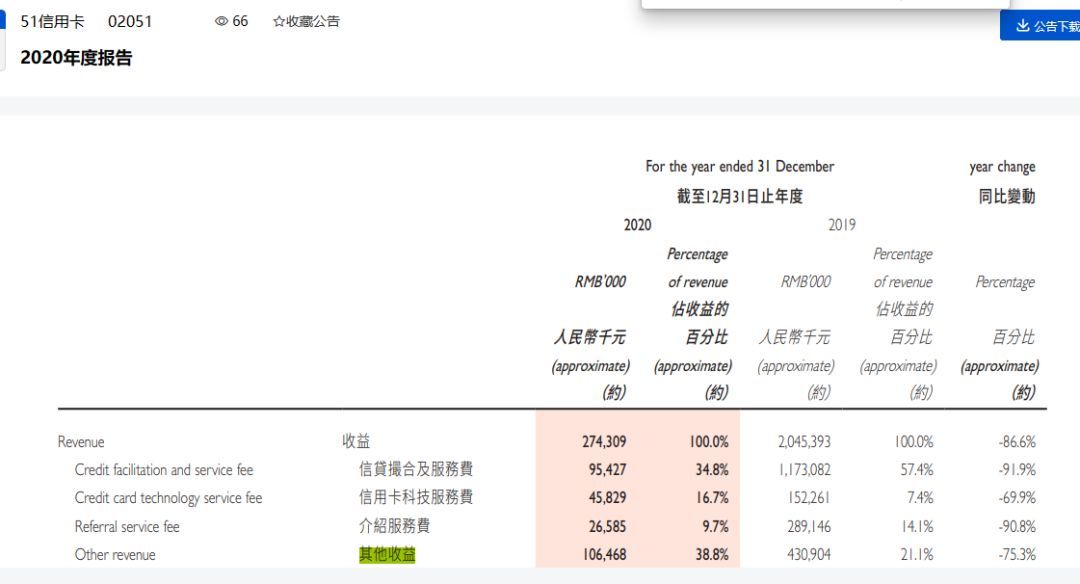The image size is (1080, 584).
Task: Select the Credit card technology service fee label
Action: (x=168, y=497)
